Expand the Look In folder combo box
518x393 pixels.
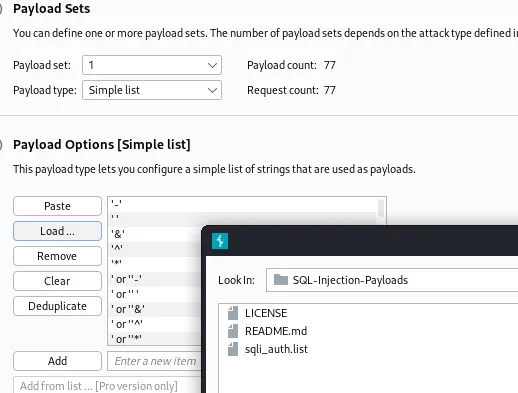coord(392,280)
